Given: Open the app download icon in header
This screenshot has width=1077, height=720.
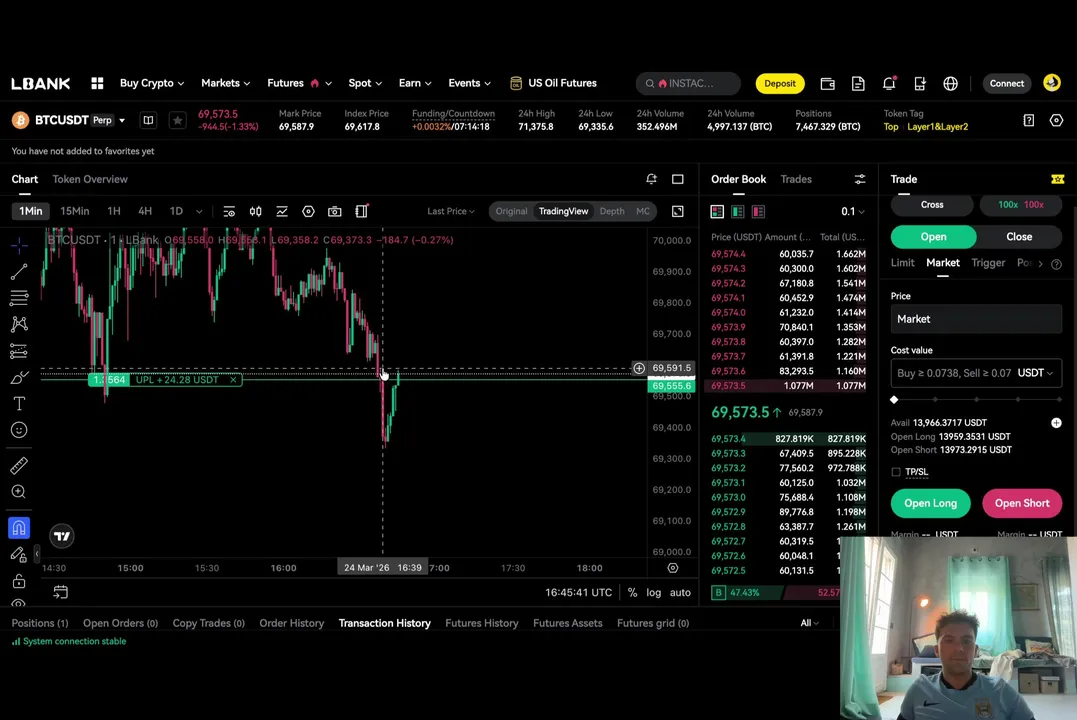Looking at the screenshot, I should pos(920,83).
